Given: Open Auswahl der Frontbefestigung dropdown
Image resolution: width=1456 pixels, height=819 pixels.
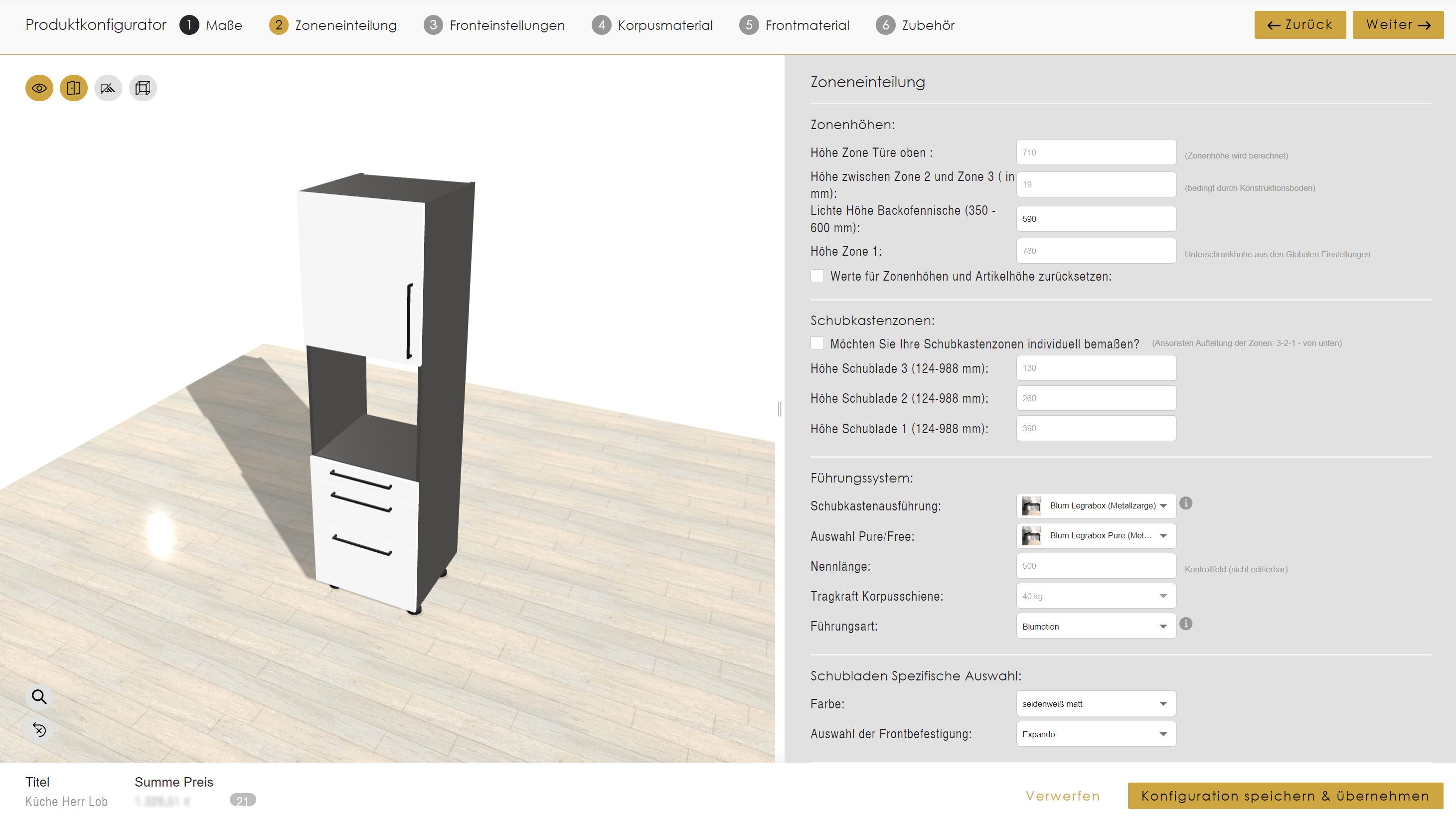Looking at the screenshot, I should click(1096, 734).
